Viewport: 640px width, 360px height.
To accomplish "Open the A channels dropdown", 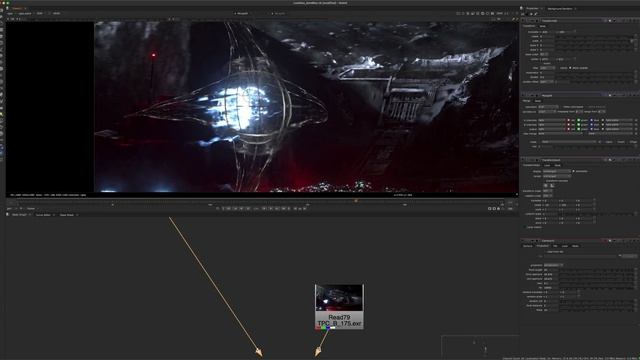I will pyautogui.click(x=551, y=120).
